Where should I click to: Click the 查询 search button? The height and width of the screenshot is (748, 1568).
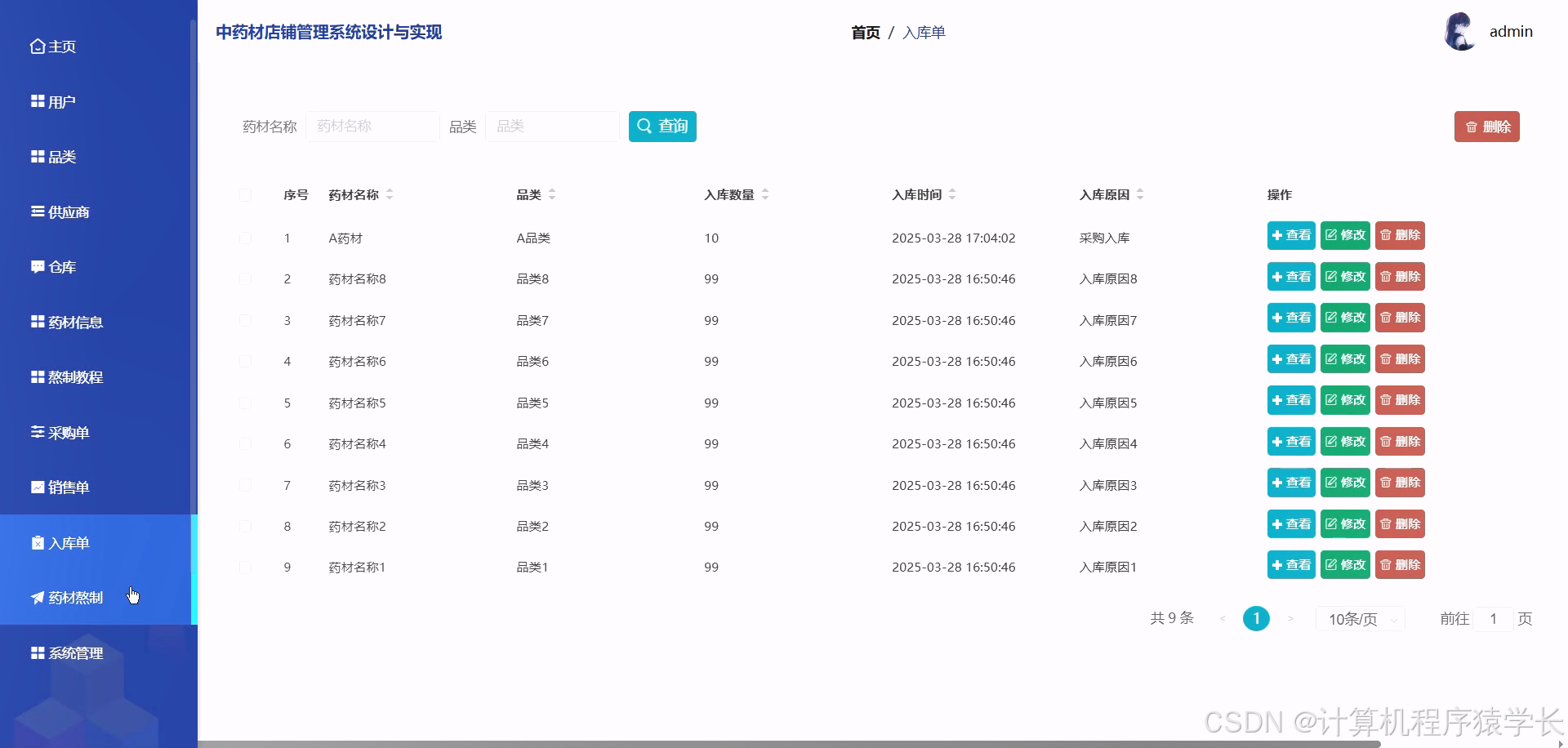661,127
